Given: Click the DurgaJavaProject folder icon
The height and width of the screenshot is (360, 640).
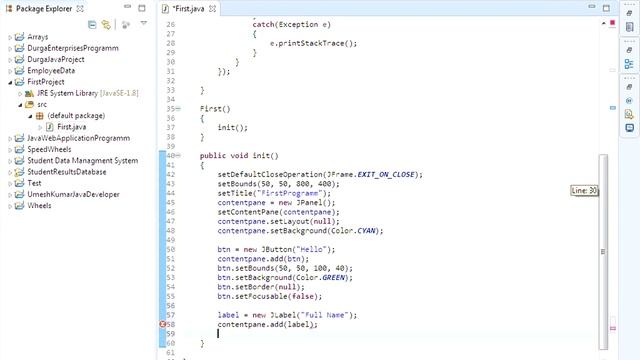Looking at the screenshot, I should click(x=19, y=60).
